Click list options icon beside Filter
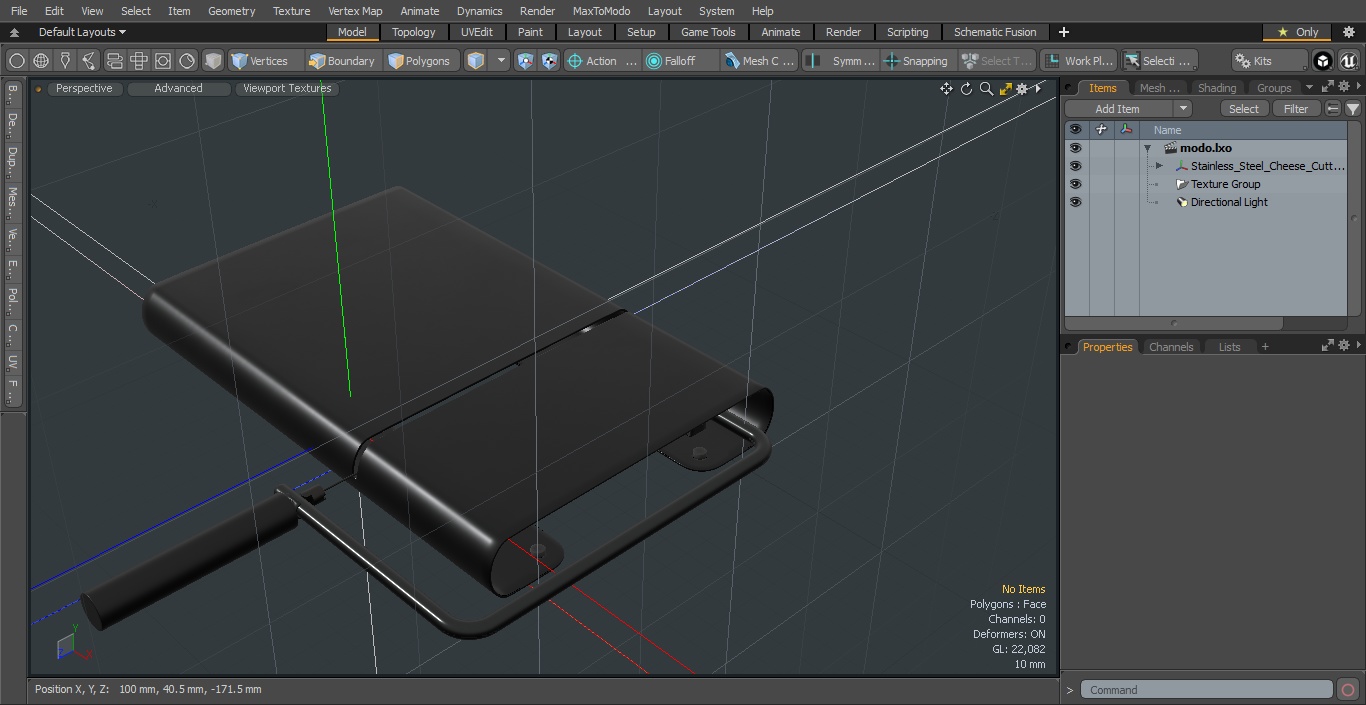The image size is (1366, 705). (1333, 109)
